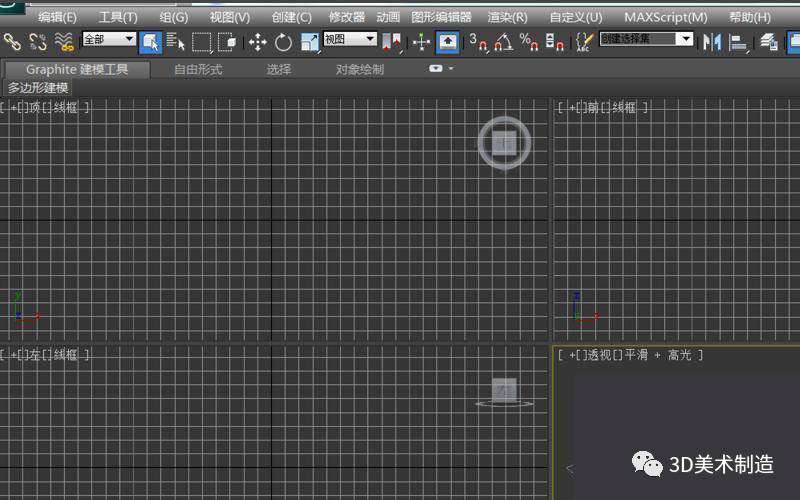Open the 视图 reference coordinate dropdown

coord(350,39)
